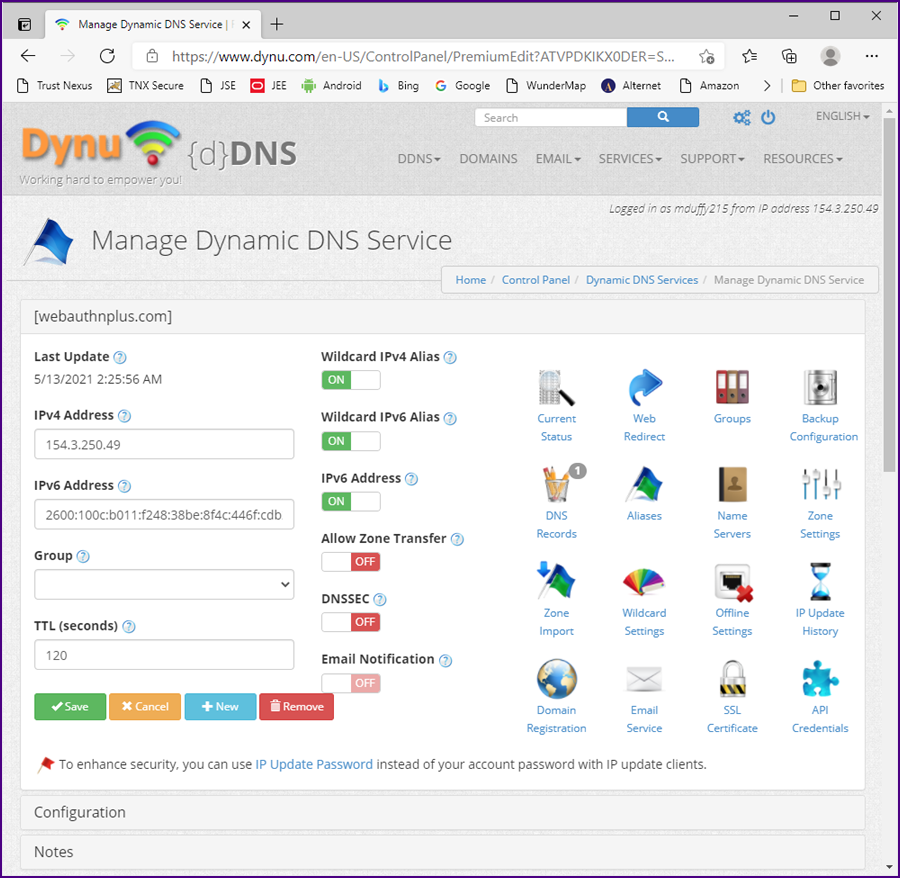Open the DNS Records icon
The height and width of the screenshot is (878, 900).
point(556,486)
